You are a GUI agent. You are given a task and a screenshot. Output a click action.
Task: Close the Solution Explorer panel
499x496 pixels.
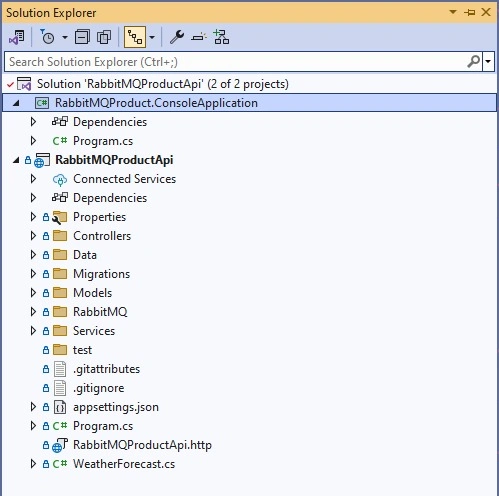[486, 12]
